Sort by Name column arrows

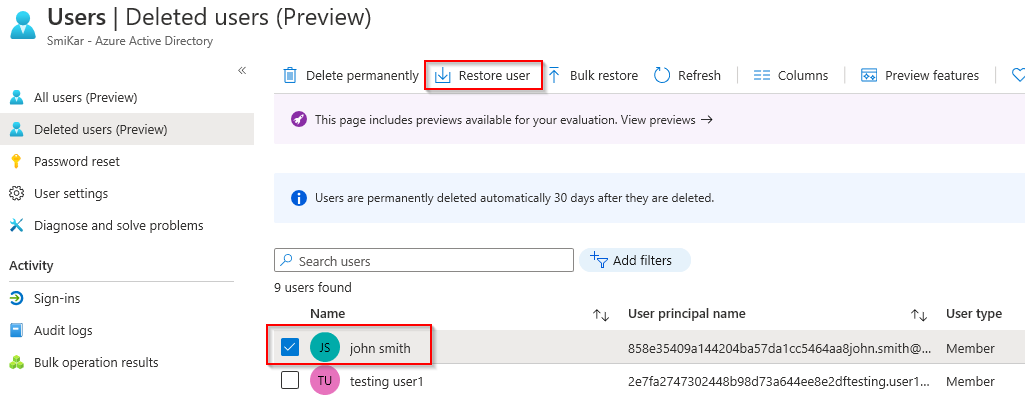pos(601,315)
